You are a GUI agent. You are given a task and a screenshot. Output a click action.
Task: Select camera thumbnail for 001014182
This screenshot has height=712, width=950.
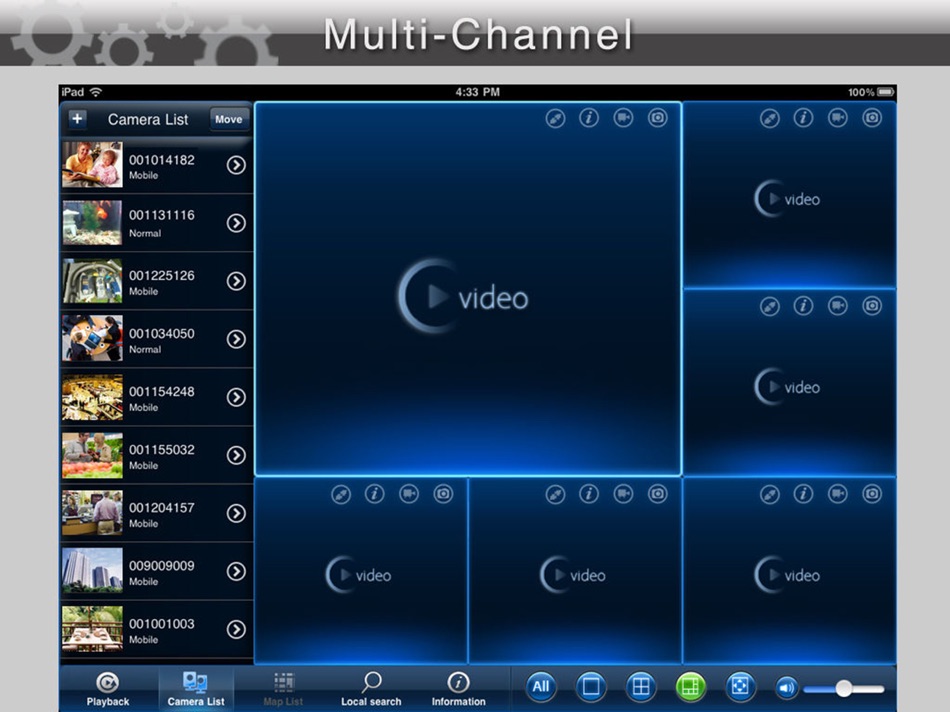tap(92, 164)
